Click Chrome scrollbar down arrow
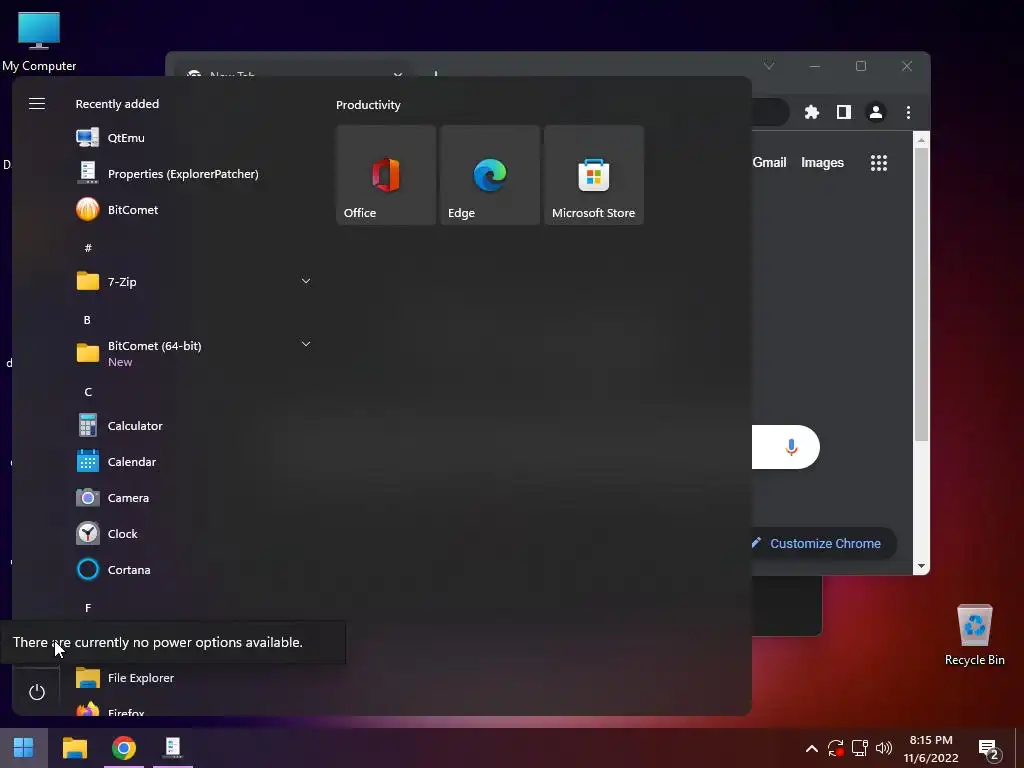This screenshot has height=768, width=1024. click(x=921, y=566)
